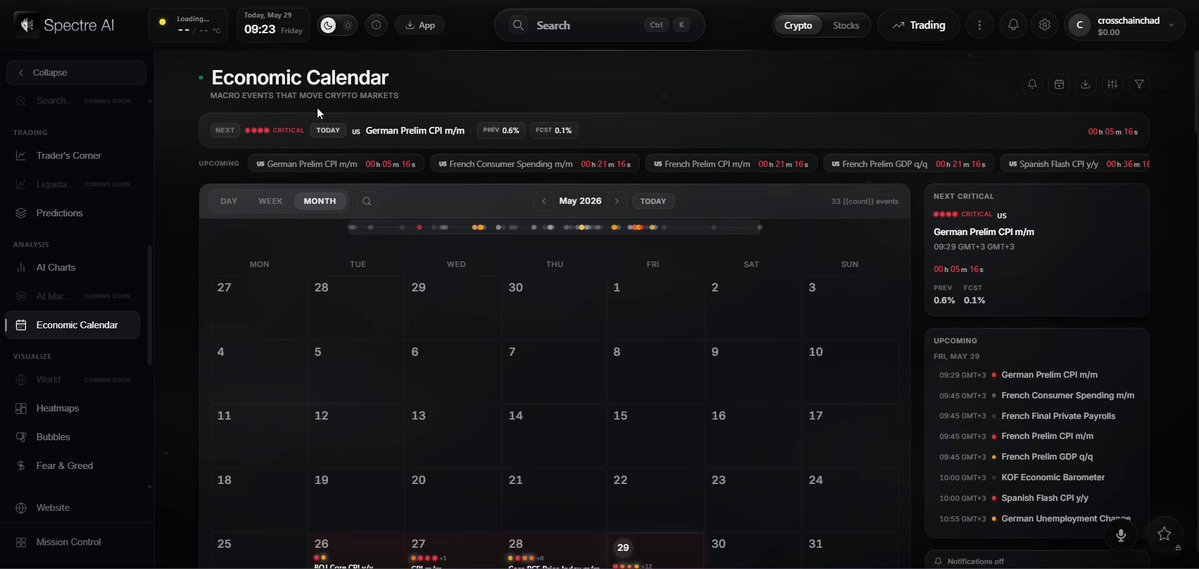The height and width of the screenshot is (569, 1199).
Task: Open French Consumer Spending m/m in upcoming list
Action: tap(1036, 395)
